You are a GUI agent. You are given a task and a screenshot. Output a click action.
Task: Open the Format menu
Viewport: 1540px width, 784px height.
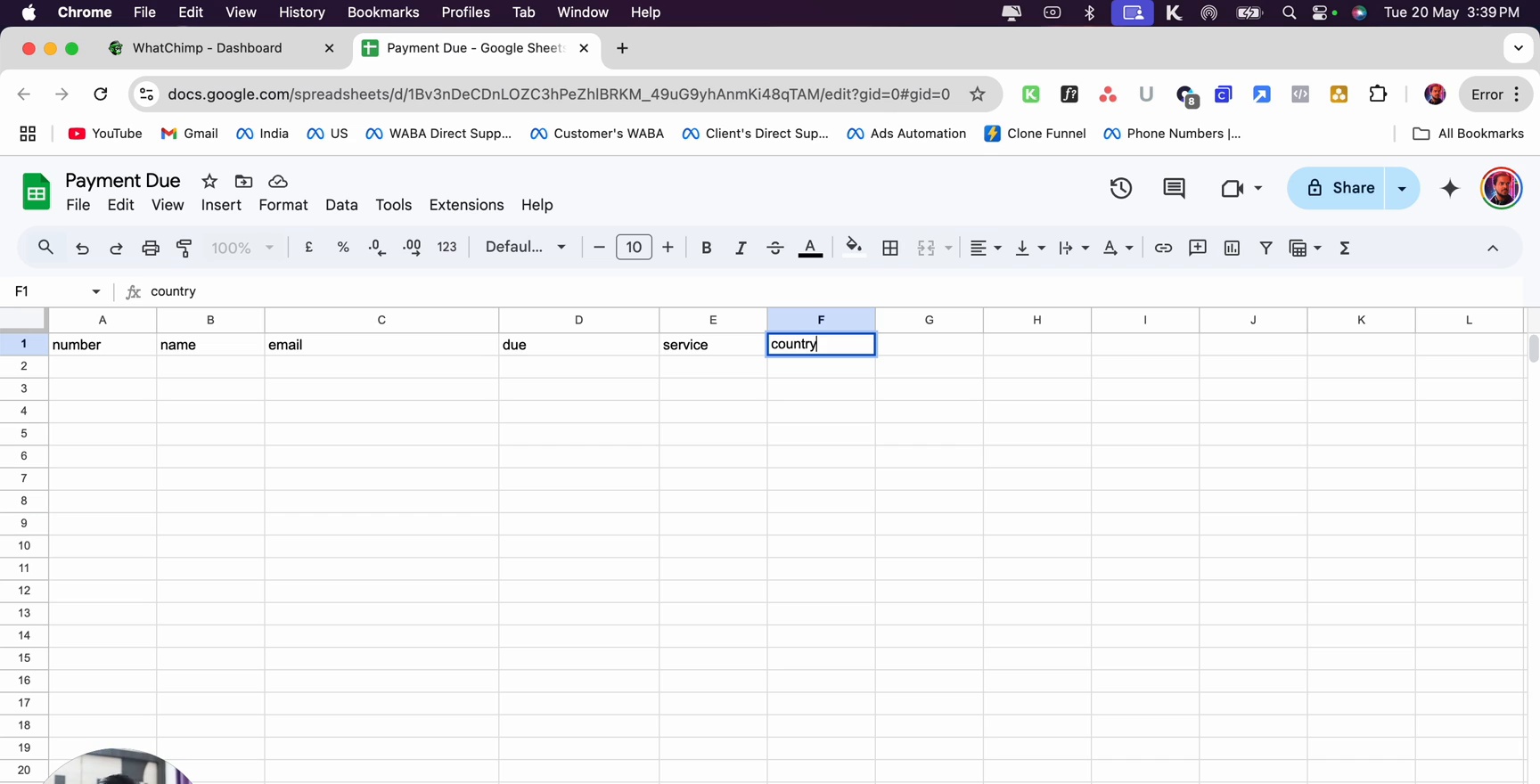pos(283,205)
